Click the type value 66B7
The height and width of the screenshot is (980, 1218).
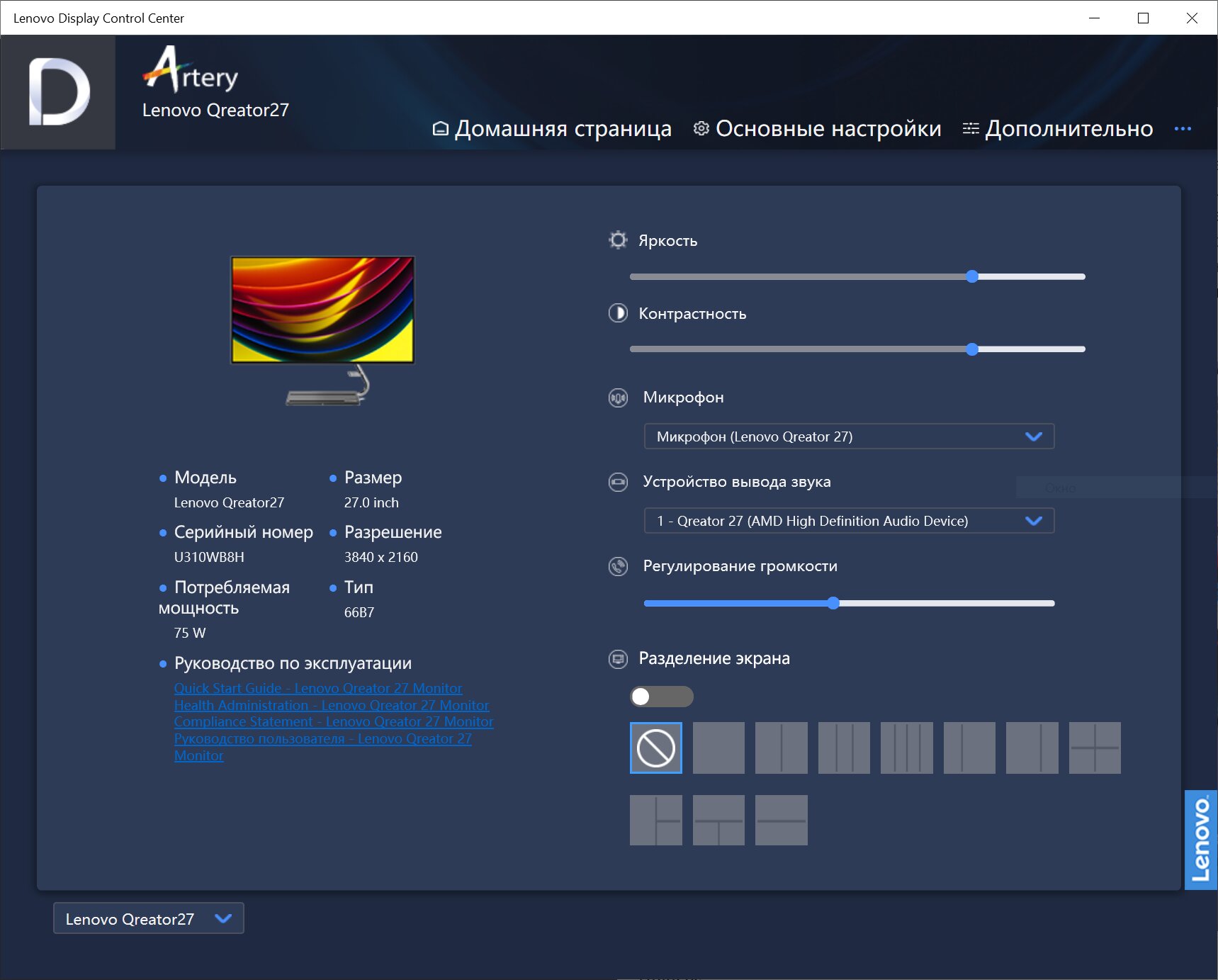pyautogui.click(x=359, y=612)
